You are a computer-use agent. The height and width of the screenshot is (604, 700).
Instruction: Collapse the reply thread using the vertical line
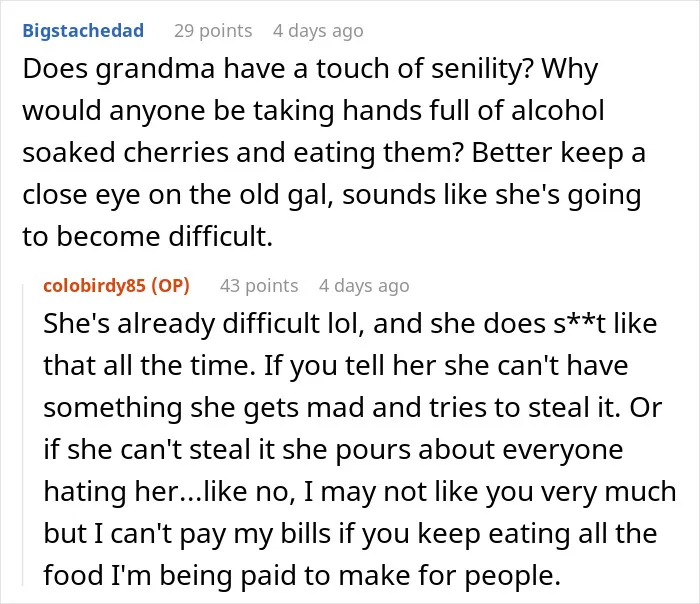tap(23, 434)
